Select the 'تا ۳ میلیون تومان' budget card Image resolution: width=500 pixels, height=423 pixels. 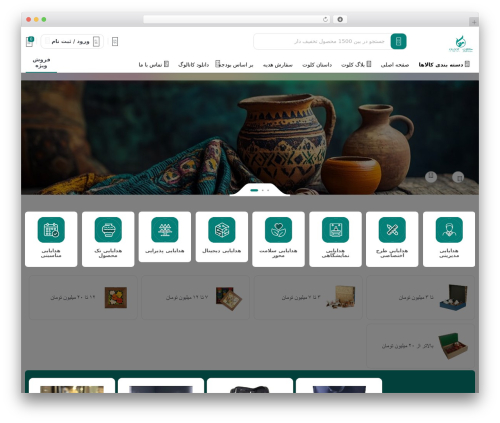(420, 297)
